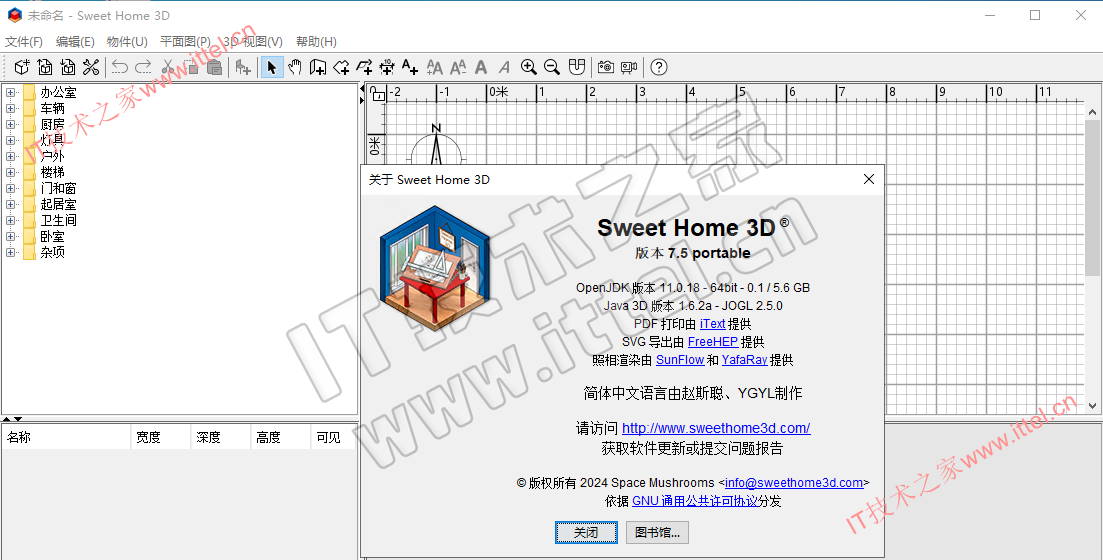
Task: Expand the 门和窗 catalog folder
Action: (x=11, y=189)
